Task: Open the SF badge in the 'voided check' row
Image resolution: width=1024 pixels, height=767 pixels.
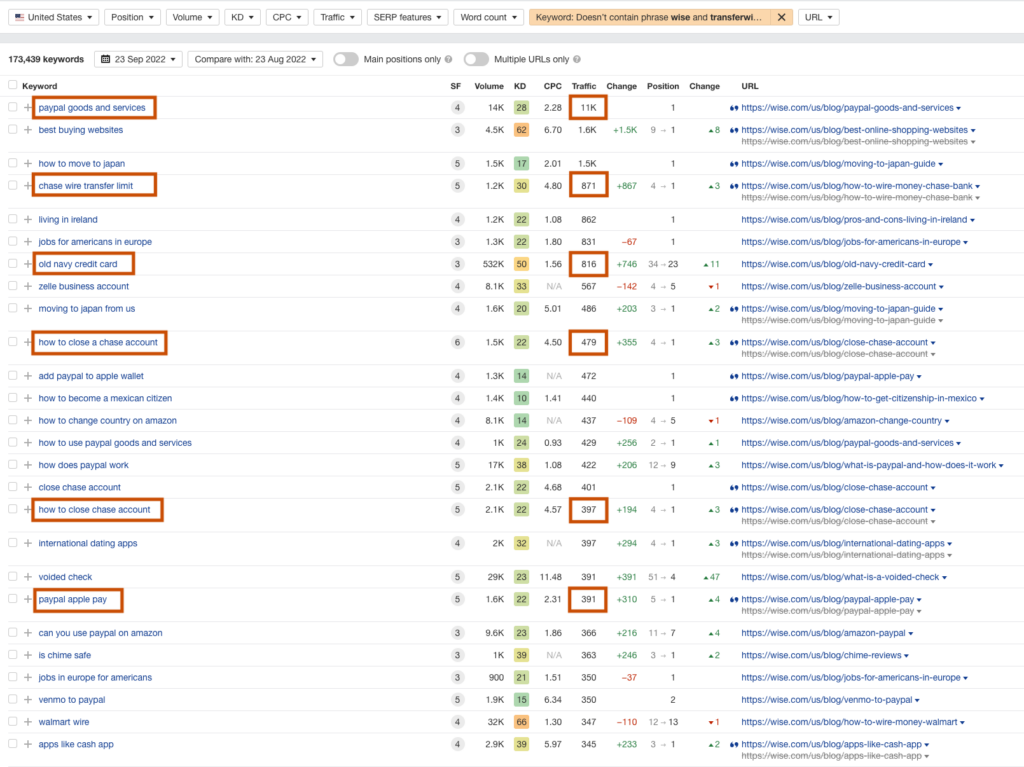Action: coord(457,577)
